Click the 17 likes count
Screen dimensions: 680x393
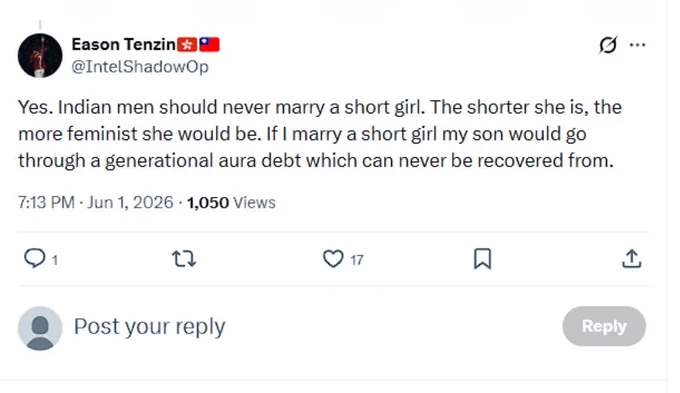coord(357,260)
